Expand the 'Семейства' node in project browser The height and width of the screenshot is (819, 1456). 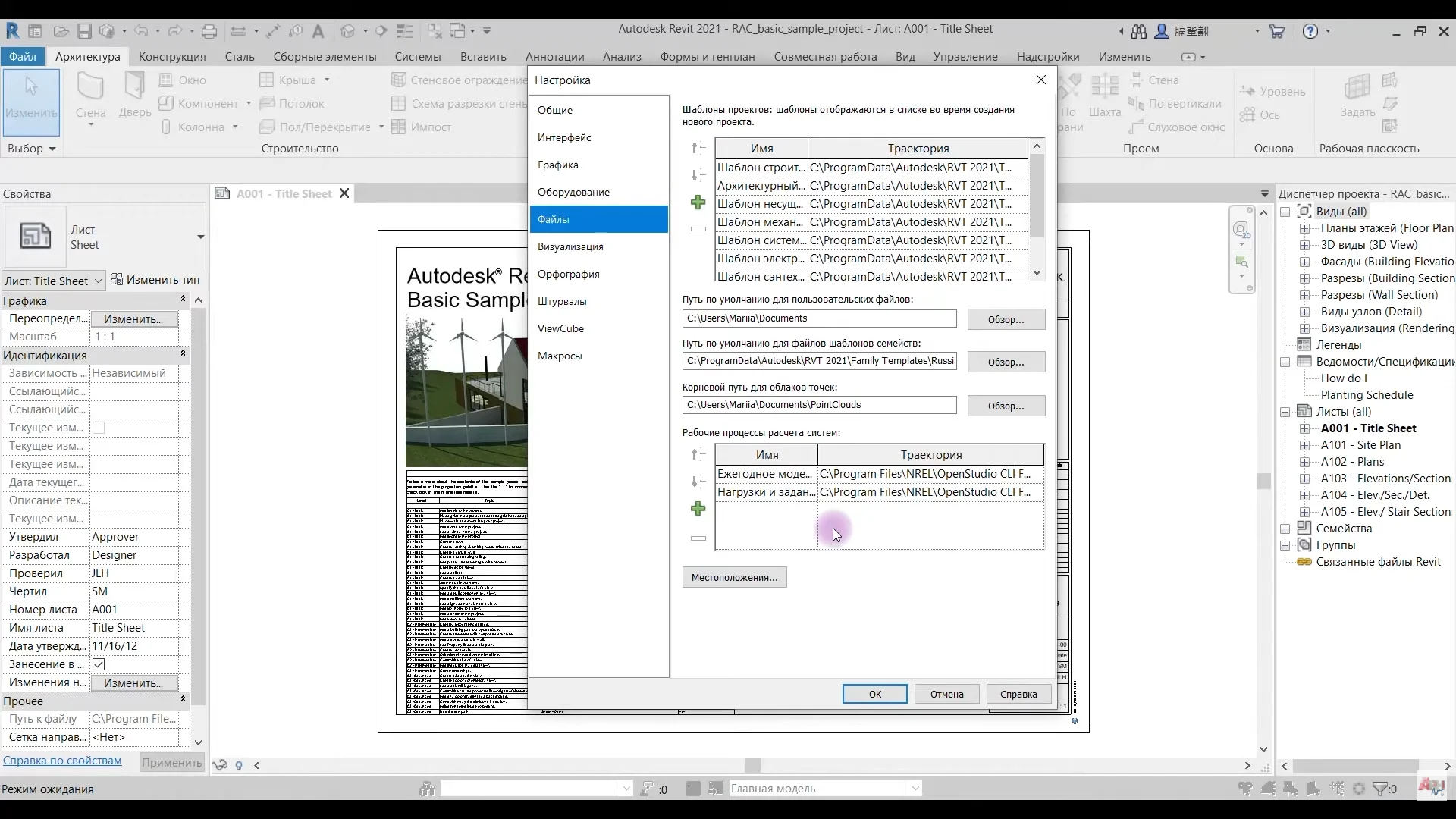point(1285,529)
